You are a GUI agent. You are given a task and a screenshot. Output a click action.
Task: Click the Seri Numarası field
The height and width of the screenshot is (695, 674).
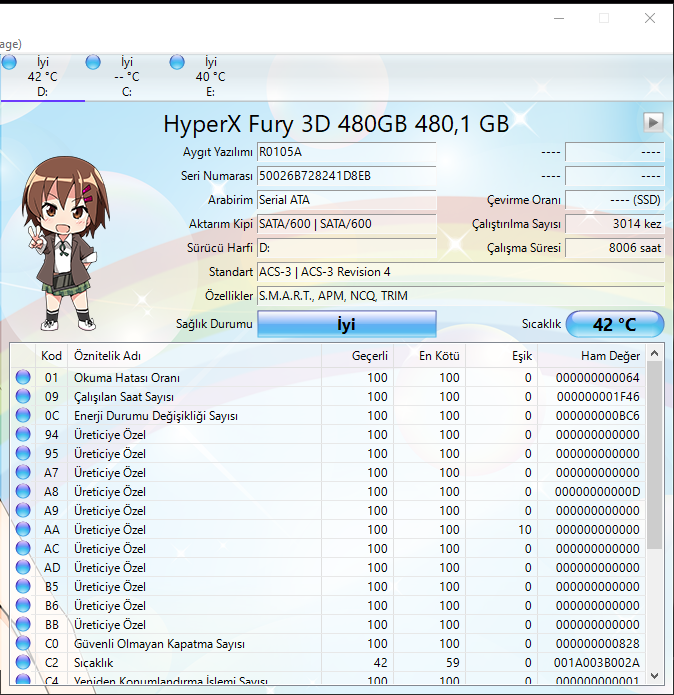(346, 176)
